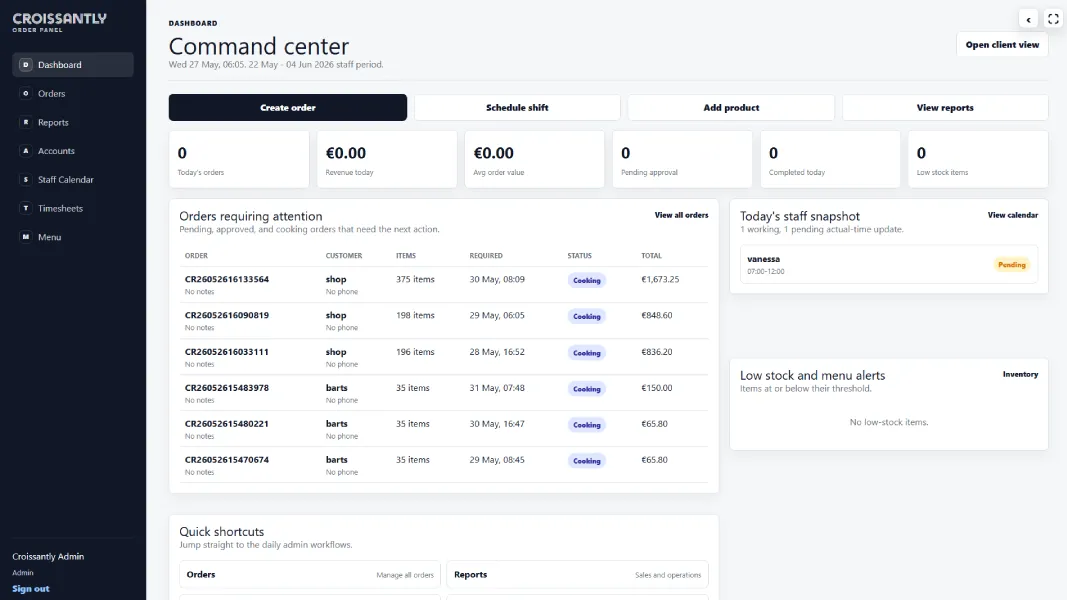Click the Reports sidebar letter icon
This screenshot has height=600, width=1067.
point(26,122)
